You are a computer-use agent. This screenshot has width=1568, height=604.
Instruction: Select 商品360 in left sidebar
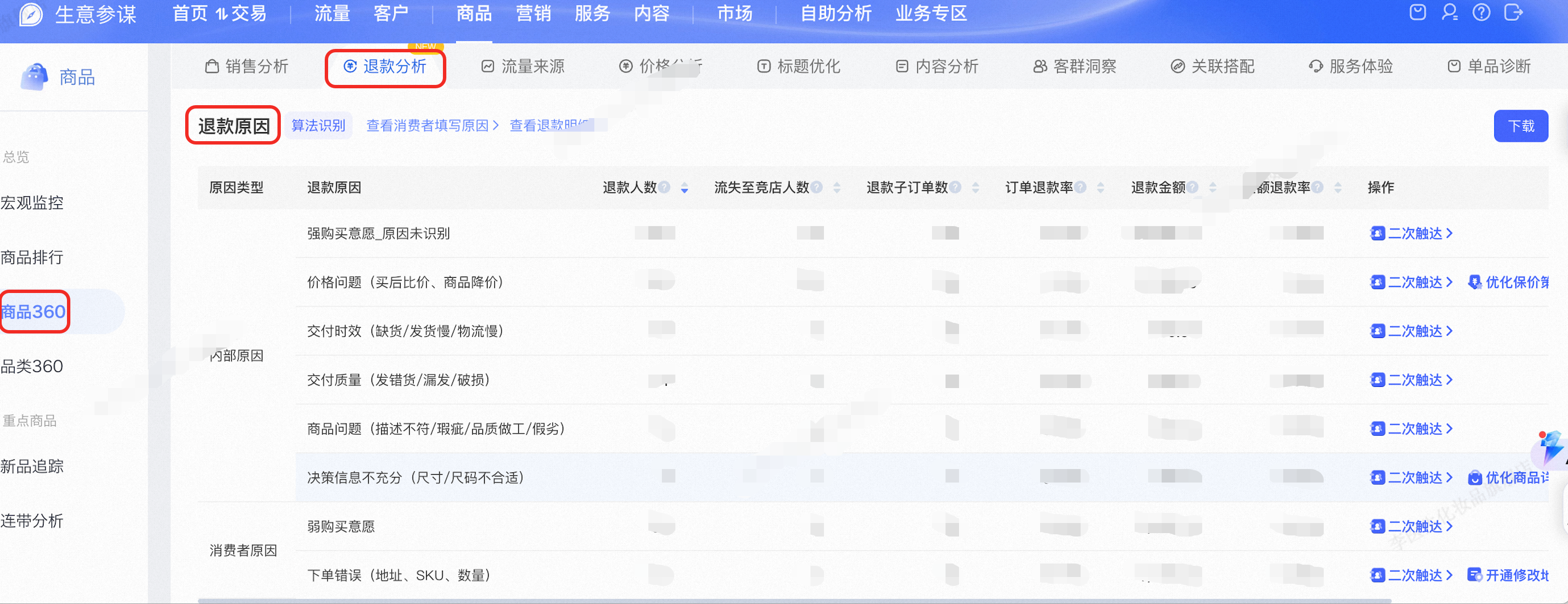pos(33,312)
